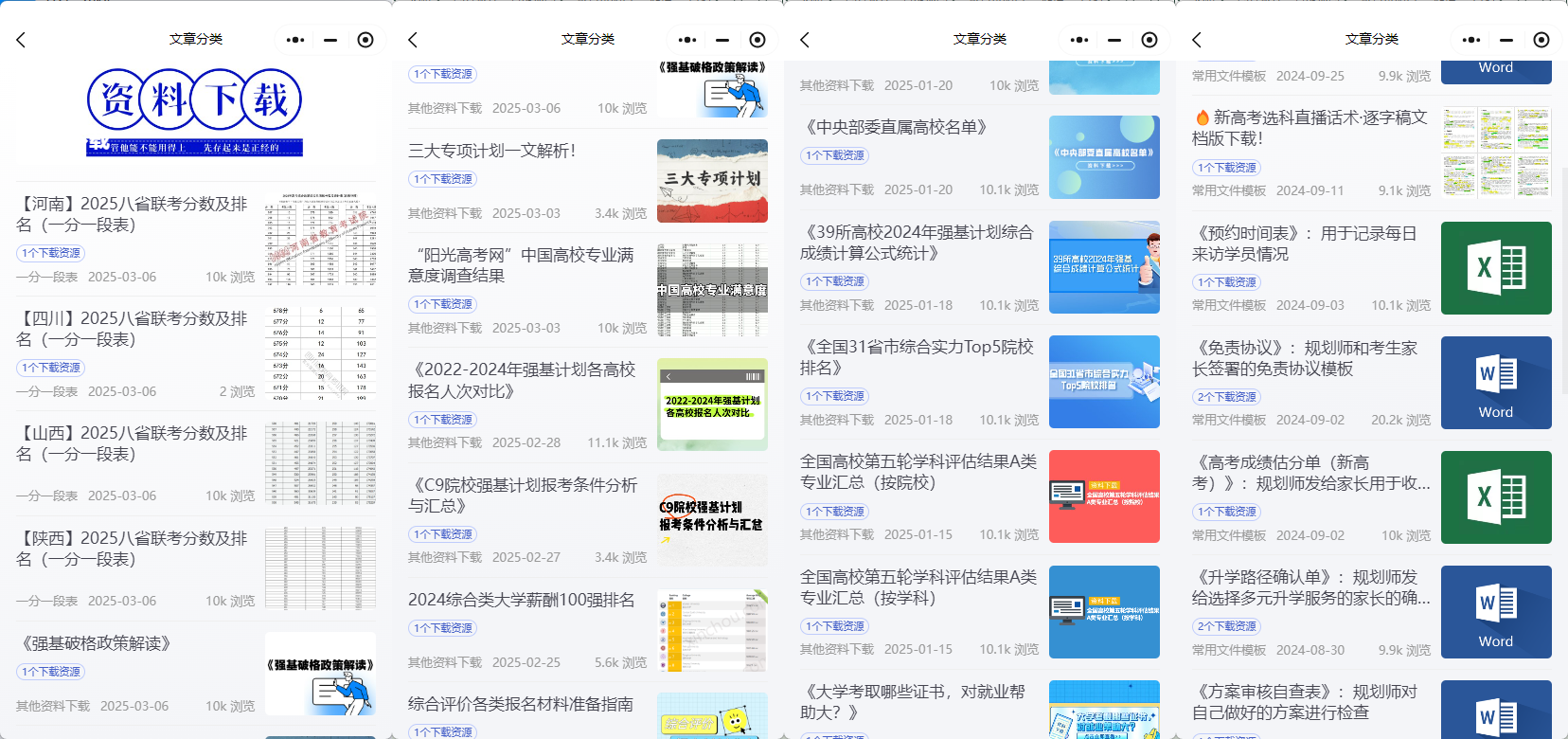The height and width of the screenshot is (739, 1568).
Task: Tap the target close icon in the 中央部委直属高校名单 panel
Action: click(1149, 40)
